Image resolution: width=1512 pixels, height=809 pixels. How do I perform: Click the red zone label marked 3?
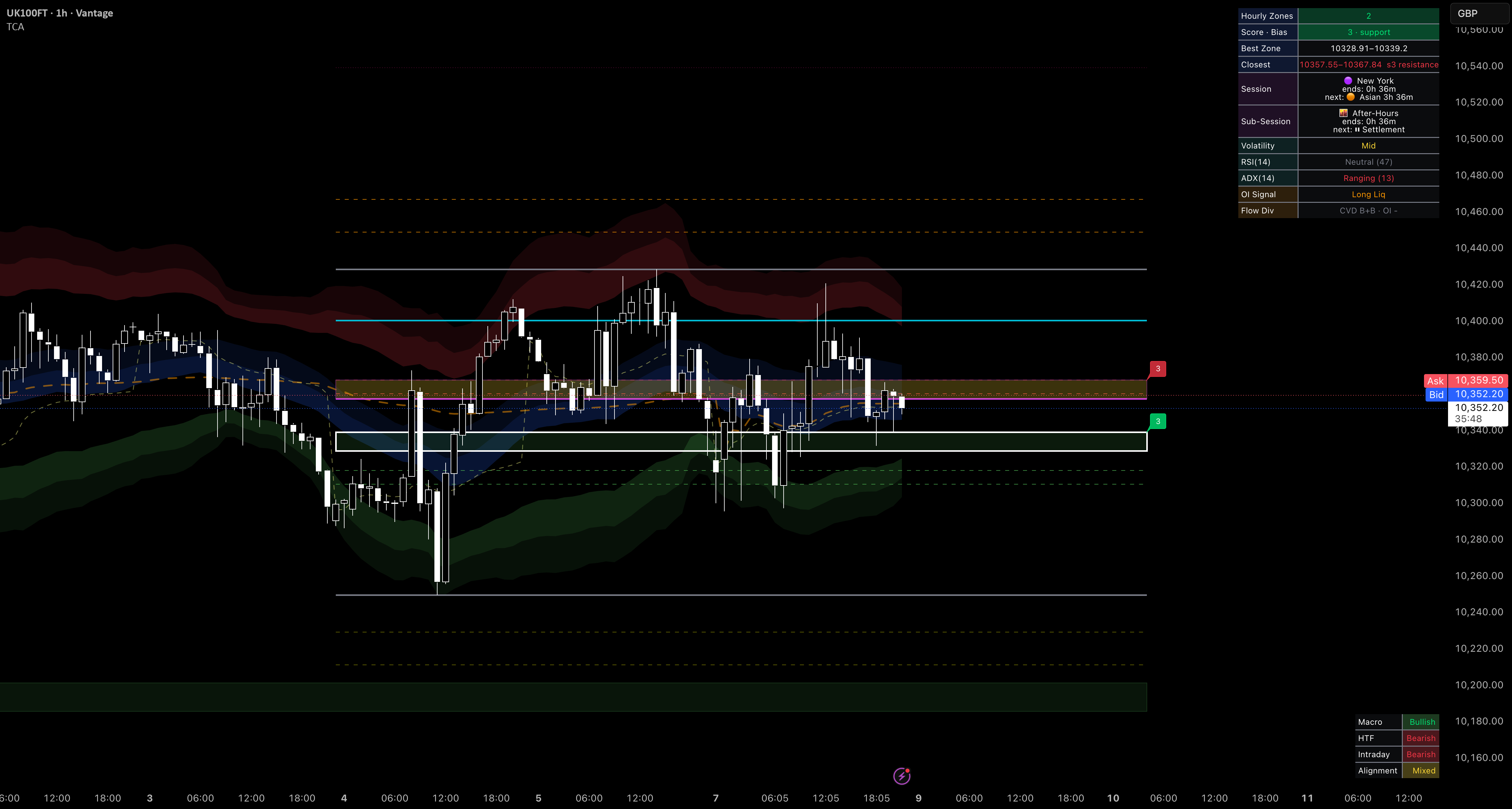coord(1157,368)
